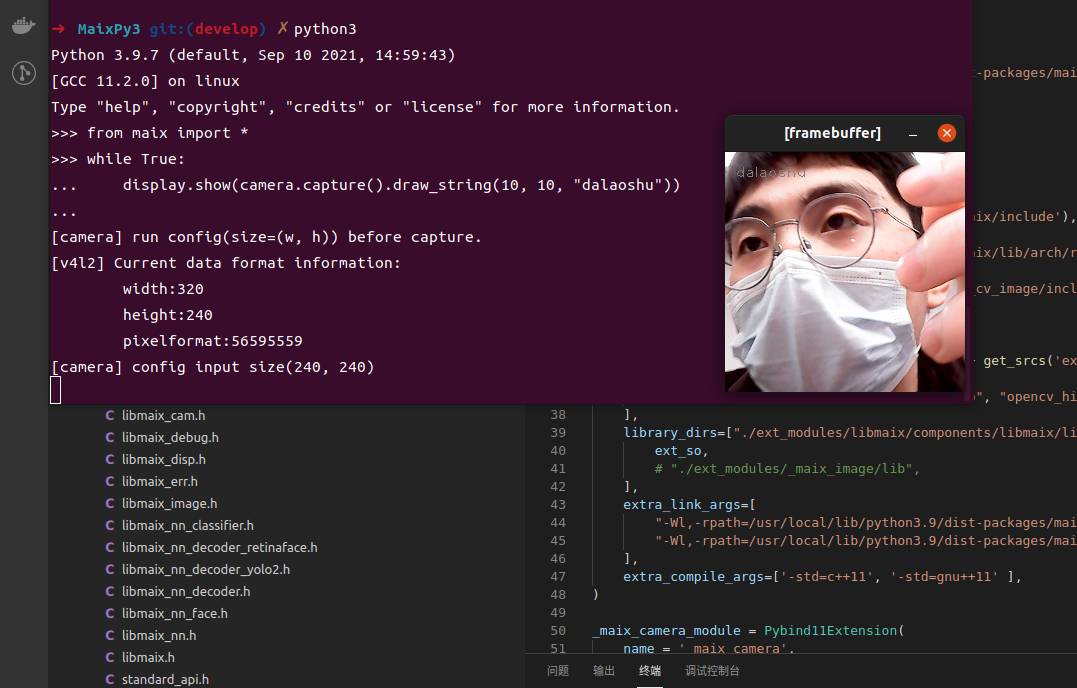Click the framebuffer window title bar
The image size is (1077, 688).
pyautogui.click(x=832, y=133)
